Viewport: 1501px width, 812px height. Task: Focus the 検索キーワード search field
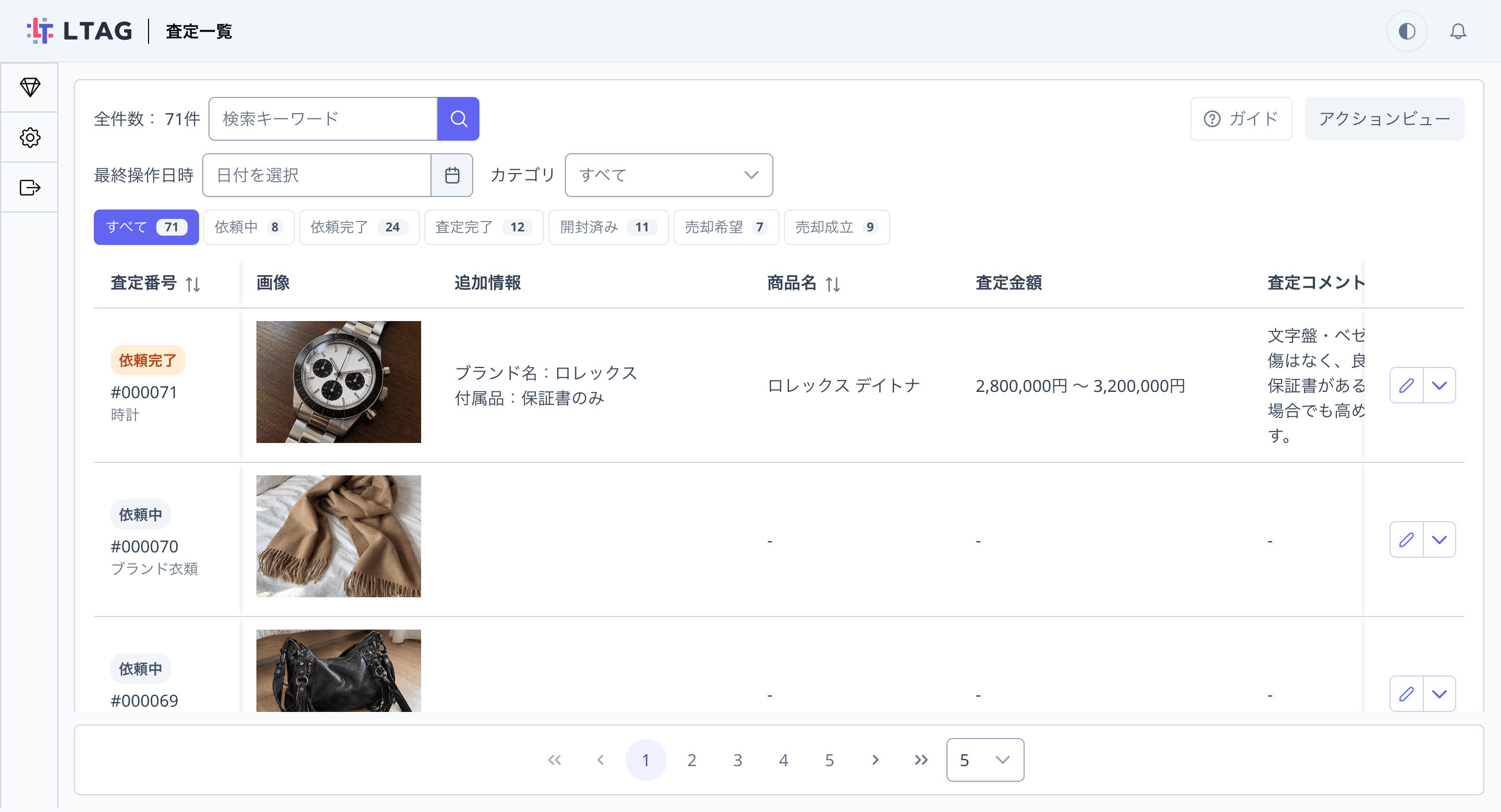323,119
